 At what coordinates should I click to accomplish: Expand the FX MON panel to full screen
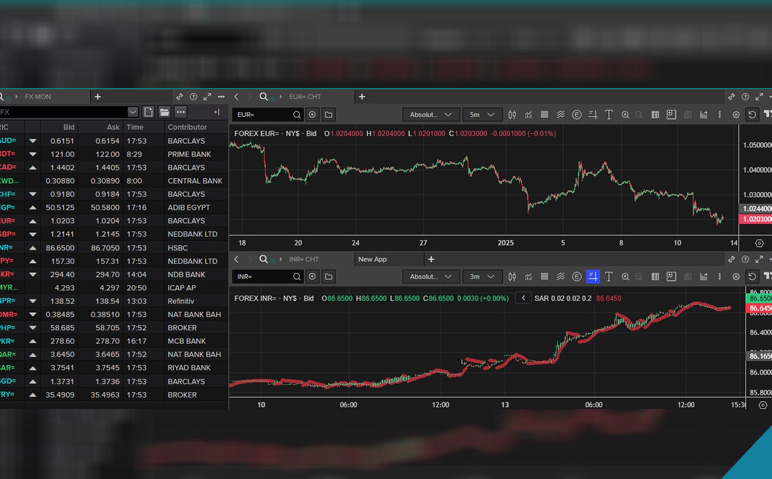point(207,96)
